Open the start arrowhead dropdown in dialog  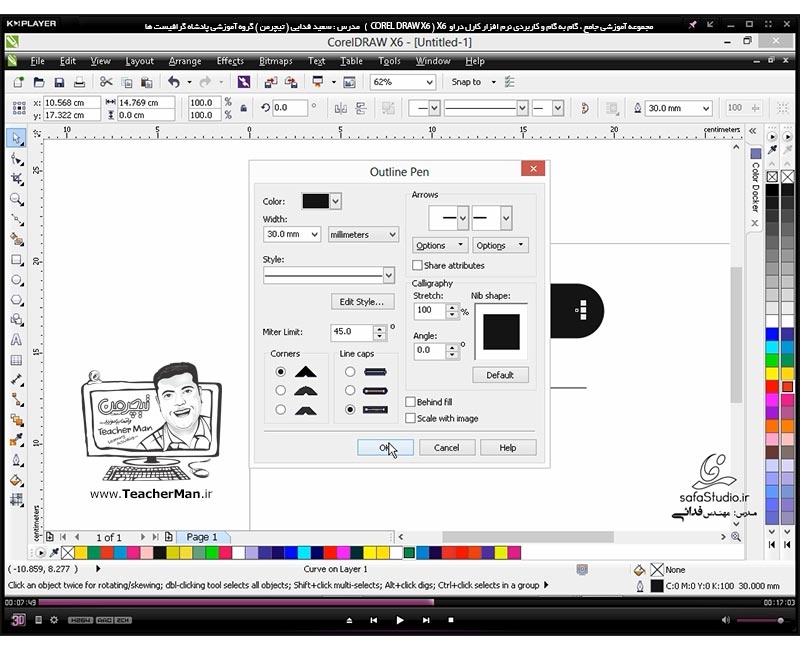click(463, 218)
